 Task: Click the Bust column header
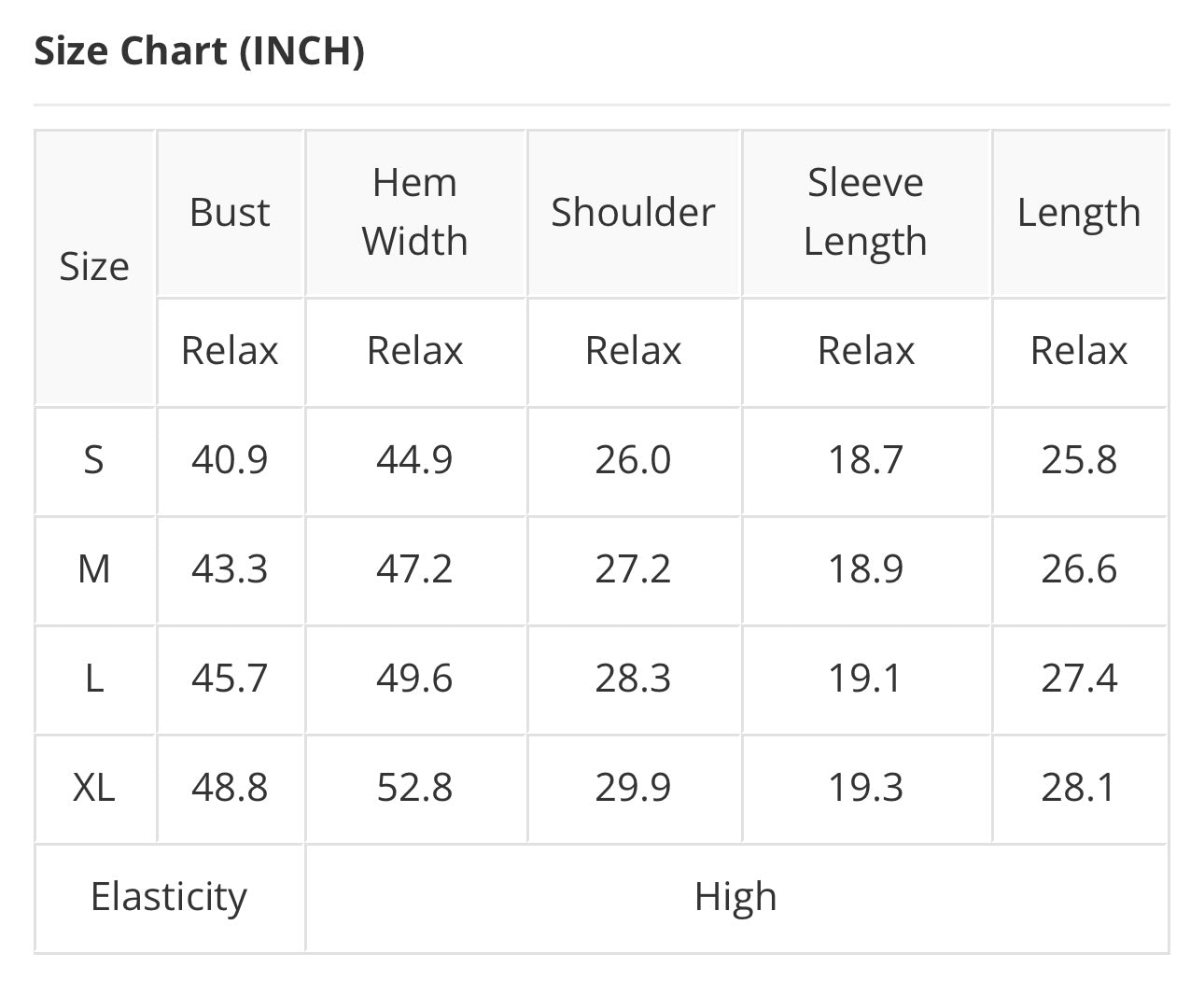click(x=230, y=213)
